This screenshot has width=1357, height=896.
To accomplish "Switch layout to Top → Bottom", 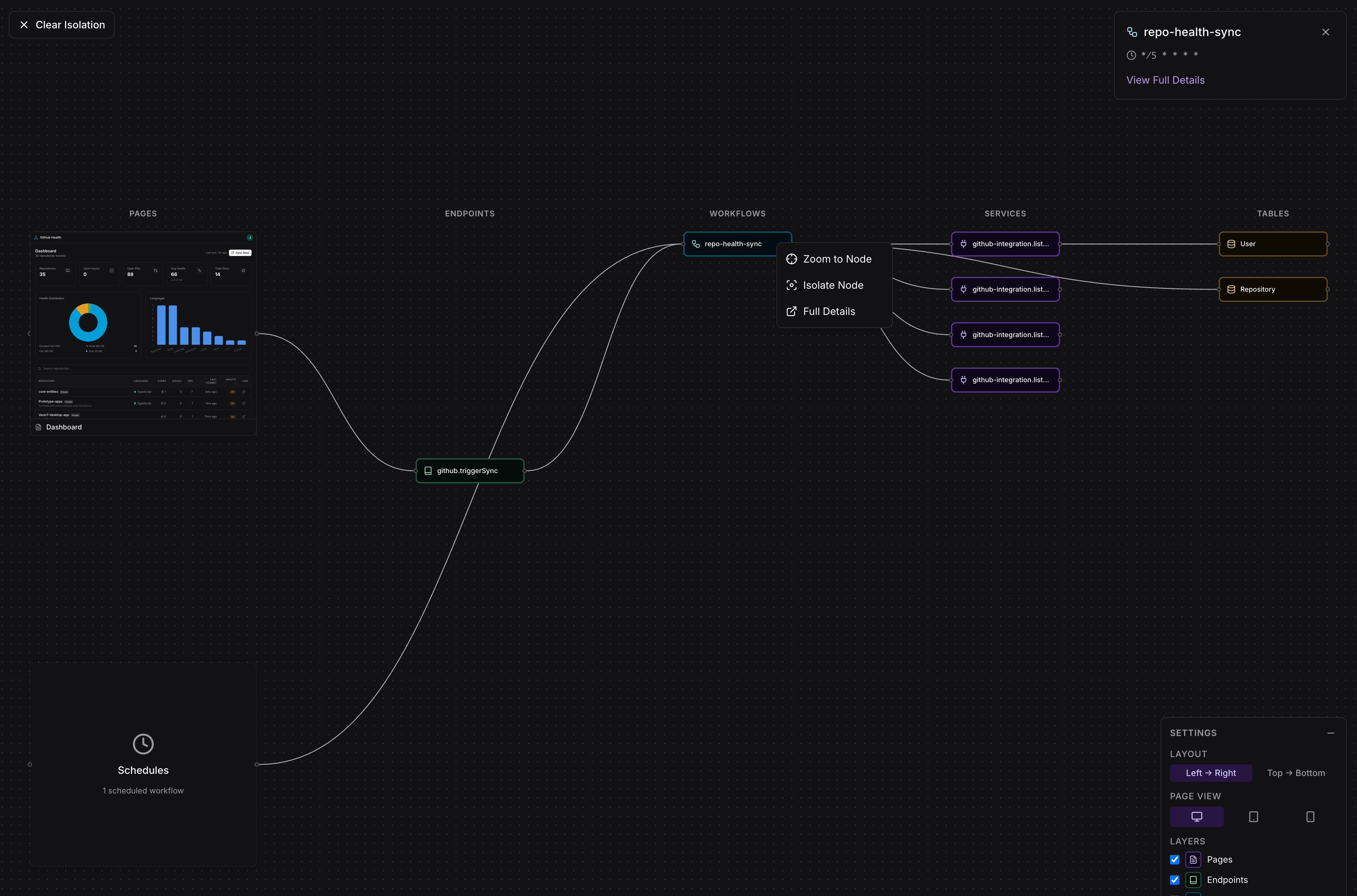I will click(x=1295, y=773).
